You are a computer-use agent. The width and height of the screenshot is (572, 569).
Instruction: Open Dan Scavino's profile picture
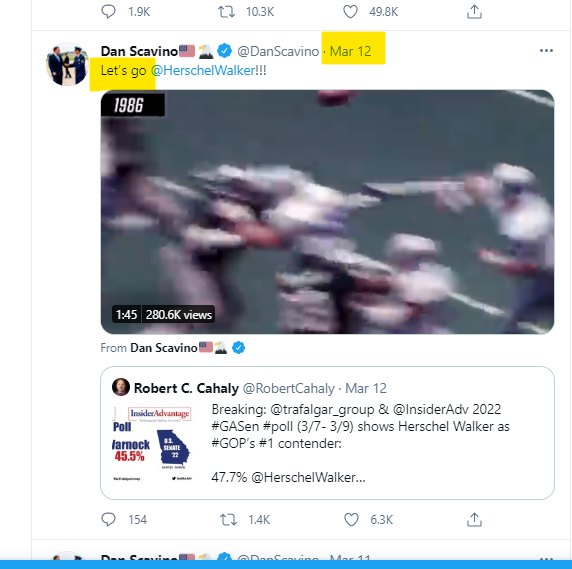click(68, 64)
